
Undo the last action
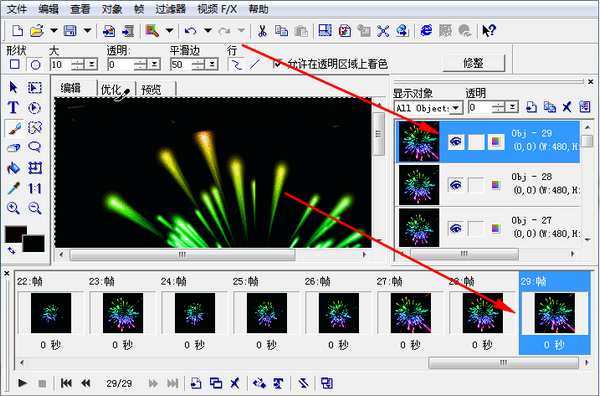pyautogui.click(x=191, y=31)
